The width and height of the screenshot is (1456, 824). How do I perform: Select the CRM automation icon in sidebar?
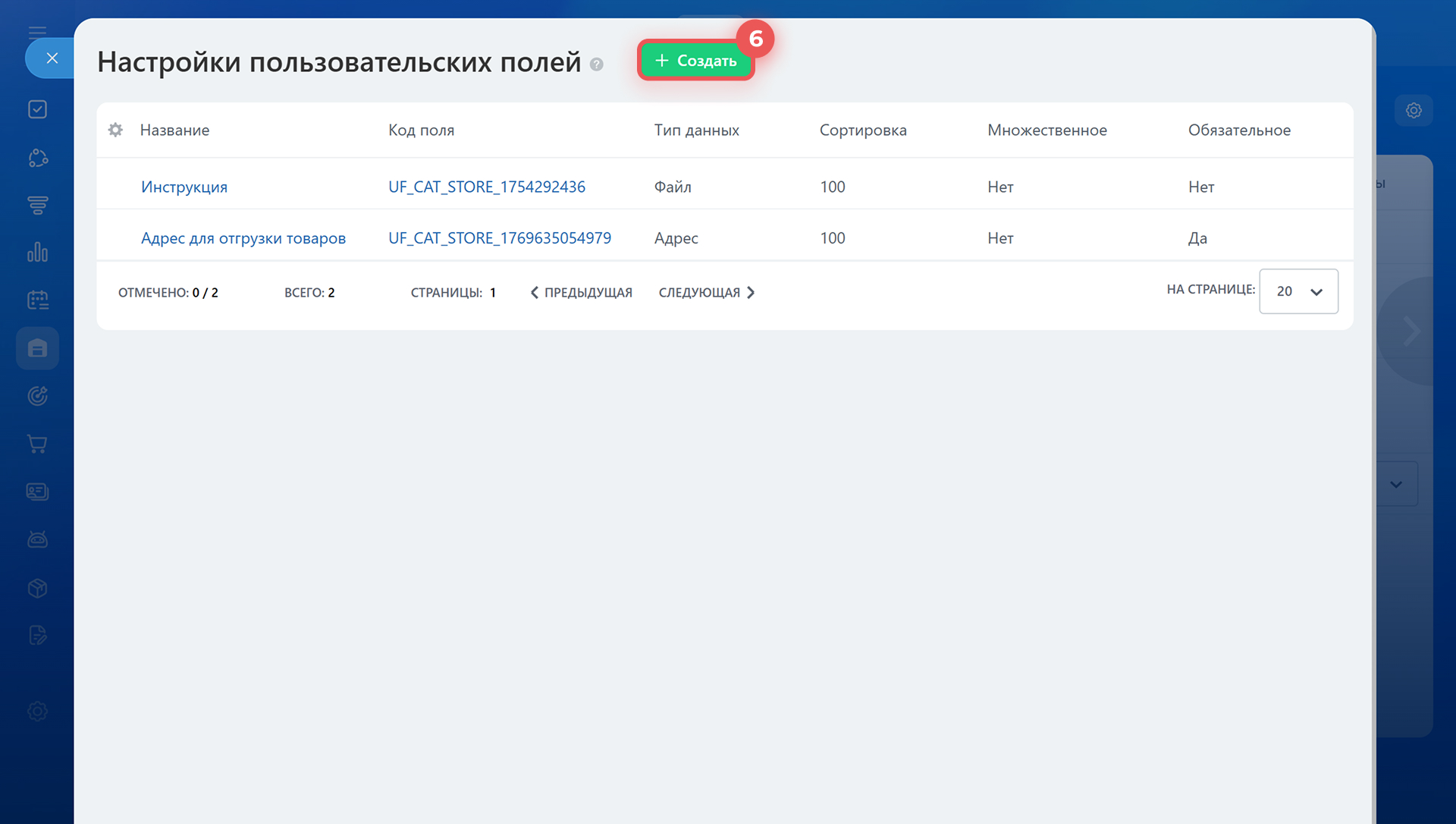coord(37,158)
